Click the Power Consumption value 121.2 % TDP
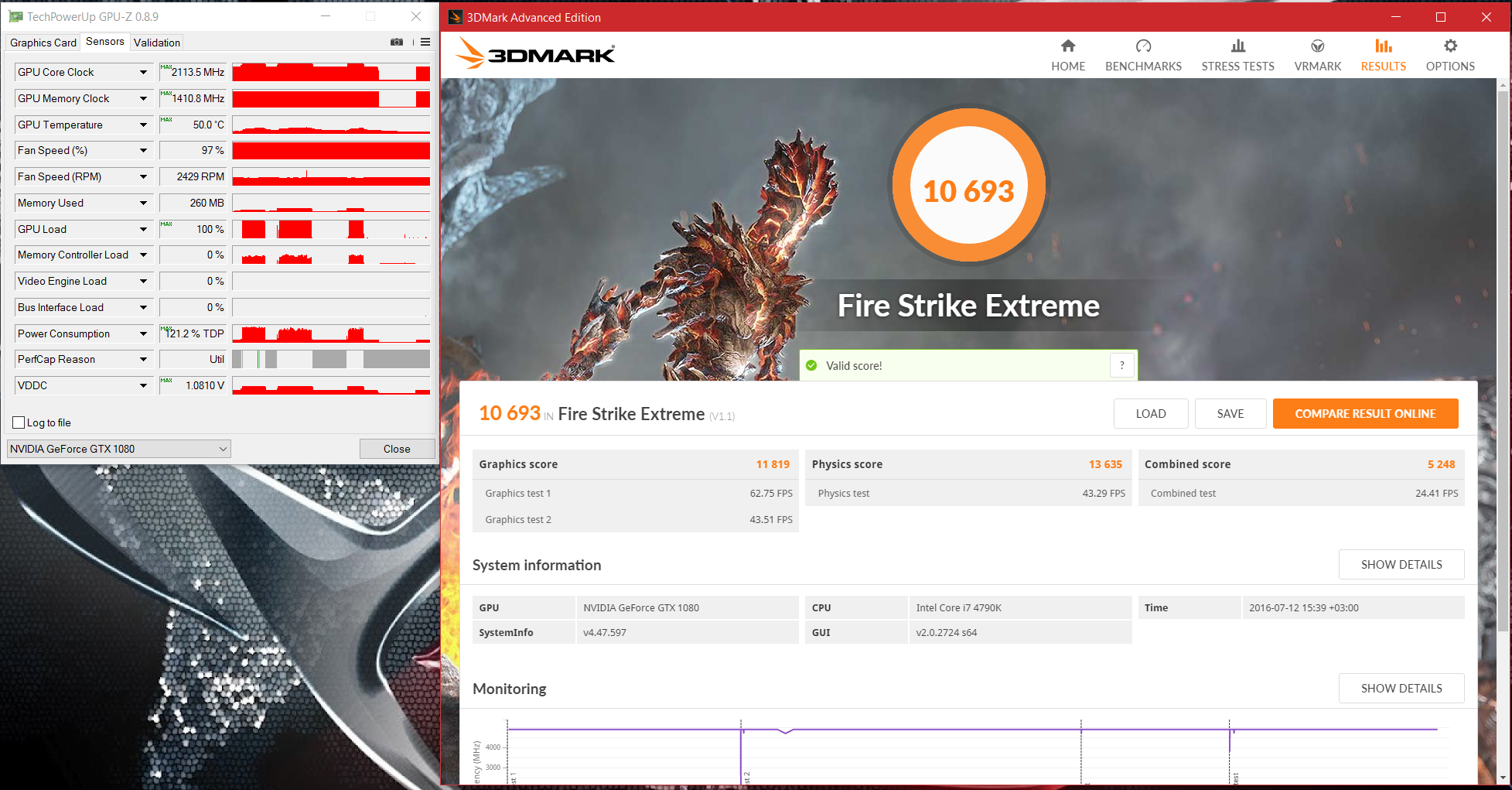Screen dimensions: 1512x790 click(x=196, y=333)
